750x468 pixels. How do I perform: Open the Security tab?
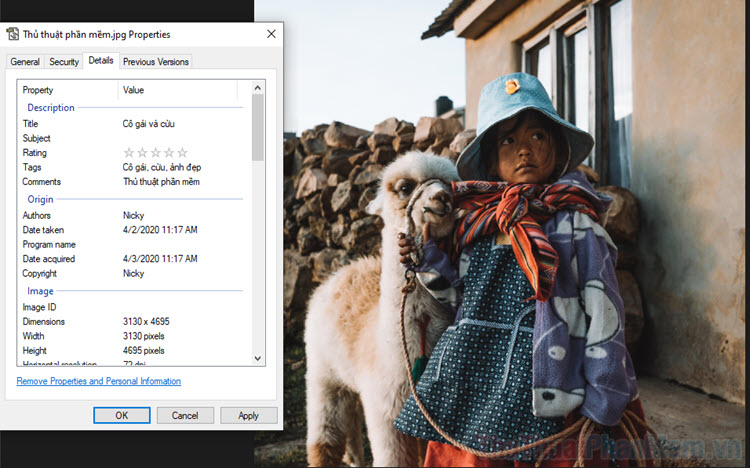coord(64,62)
